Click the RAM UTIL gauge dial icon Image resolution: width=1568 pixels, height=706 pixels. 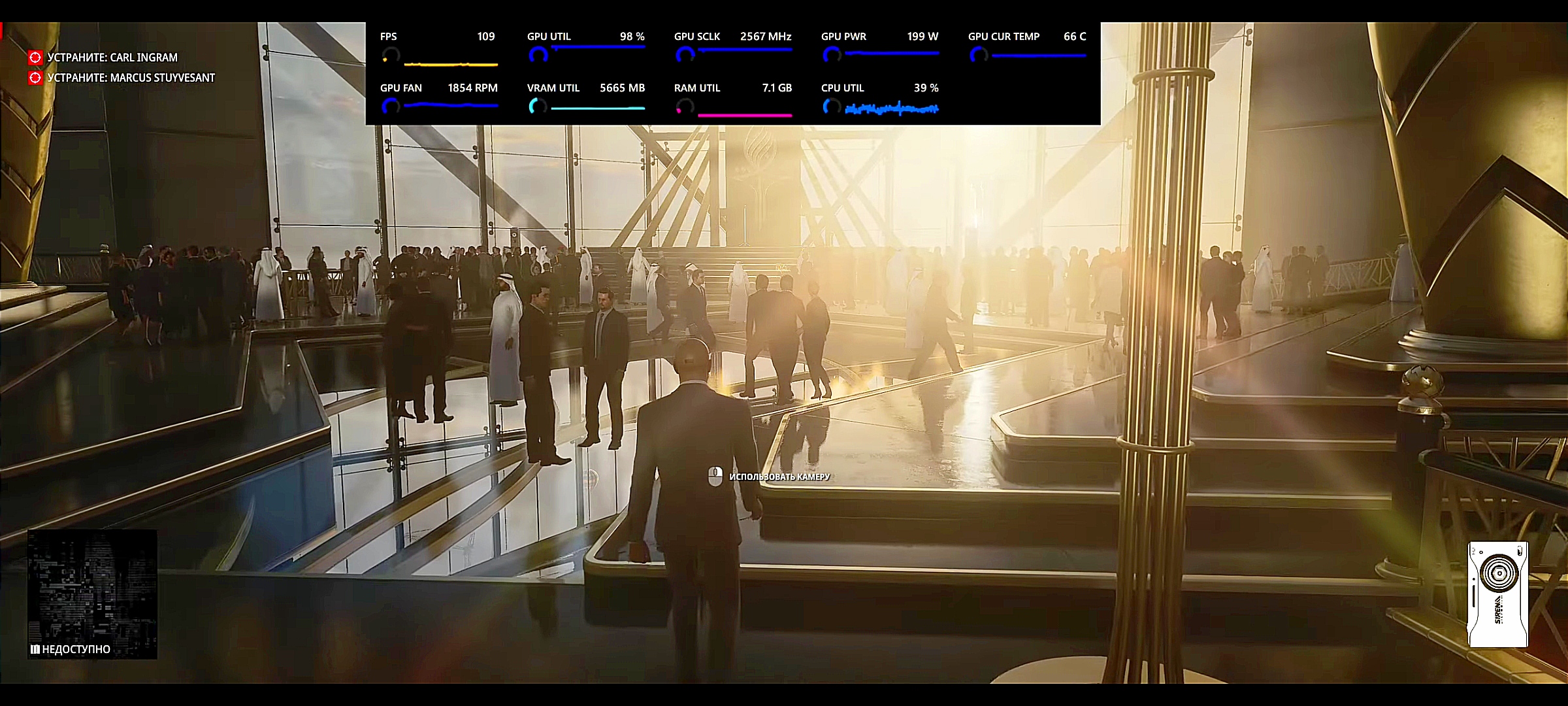(685, 107)
